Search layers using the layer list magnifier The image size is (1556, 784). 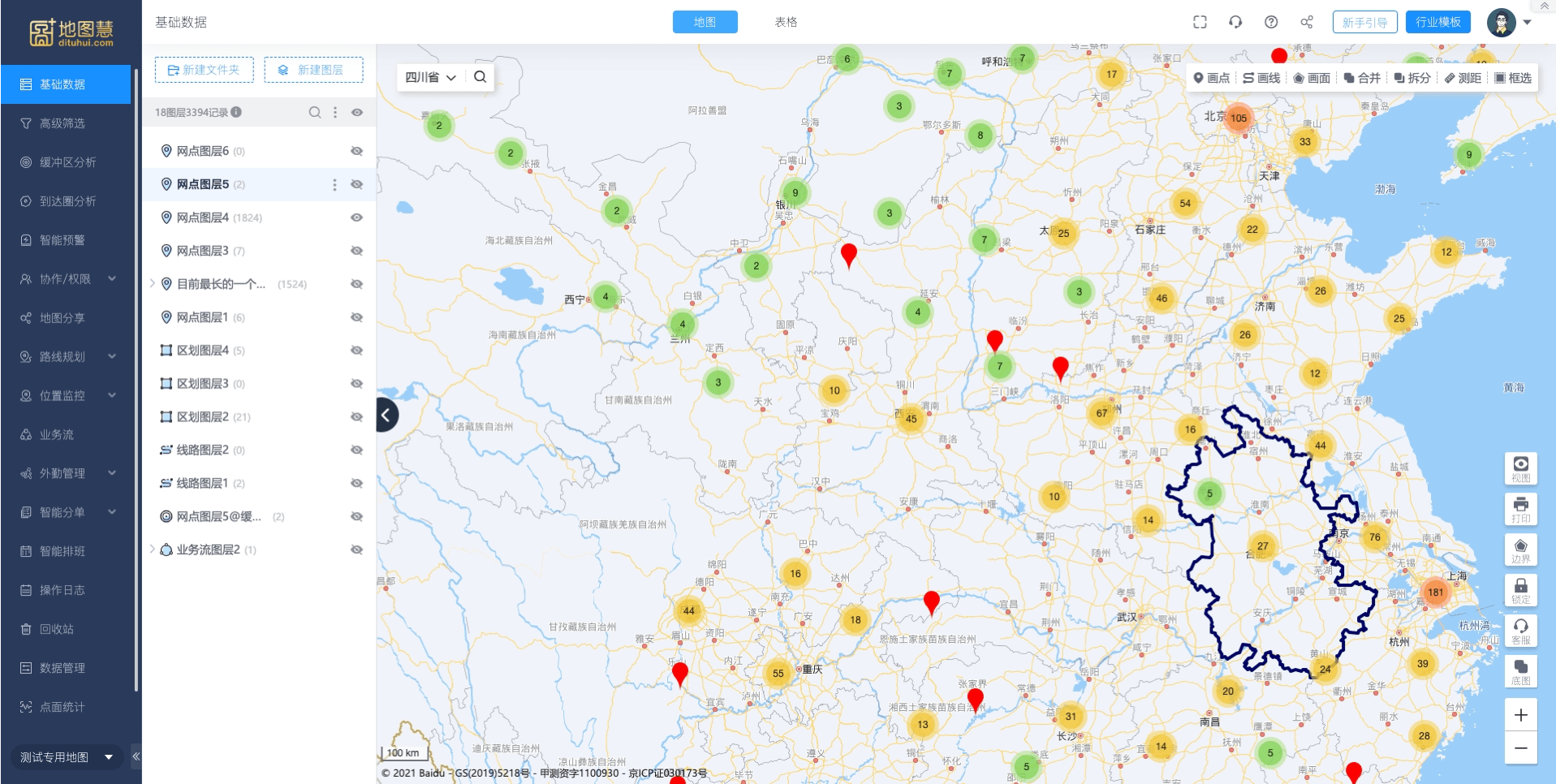[315, 112]
